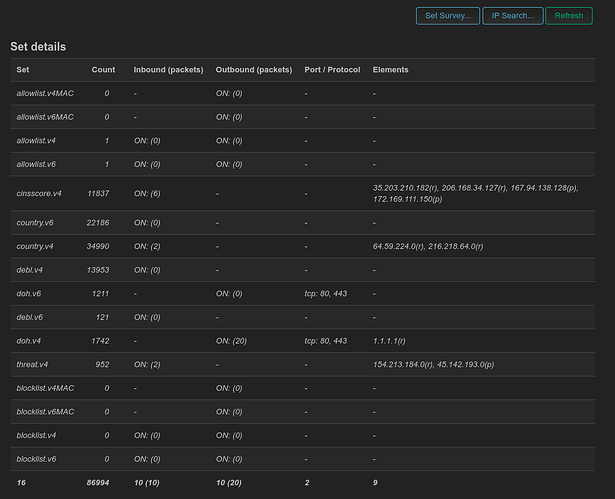The image size is (615, 499).
Task: Click the doh.v4 count 1742
Action: click(x=100, y=341)
